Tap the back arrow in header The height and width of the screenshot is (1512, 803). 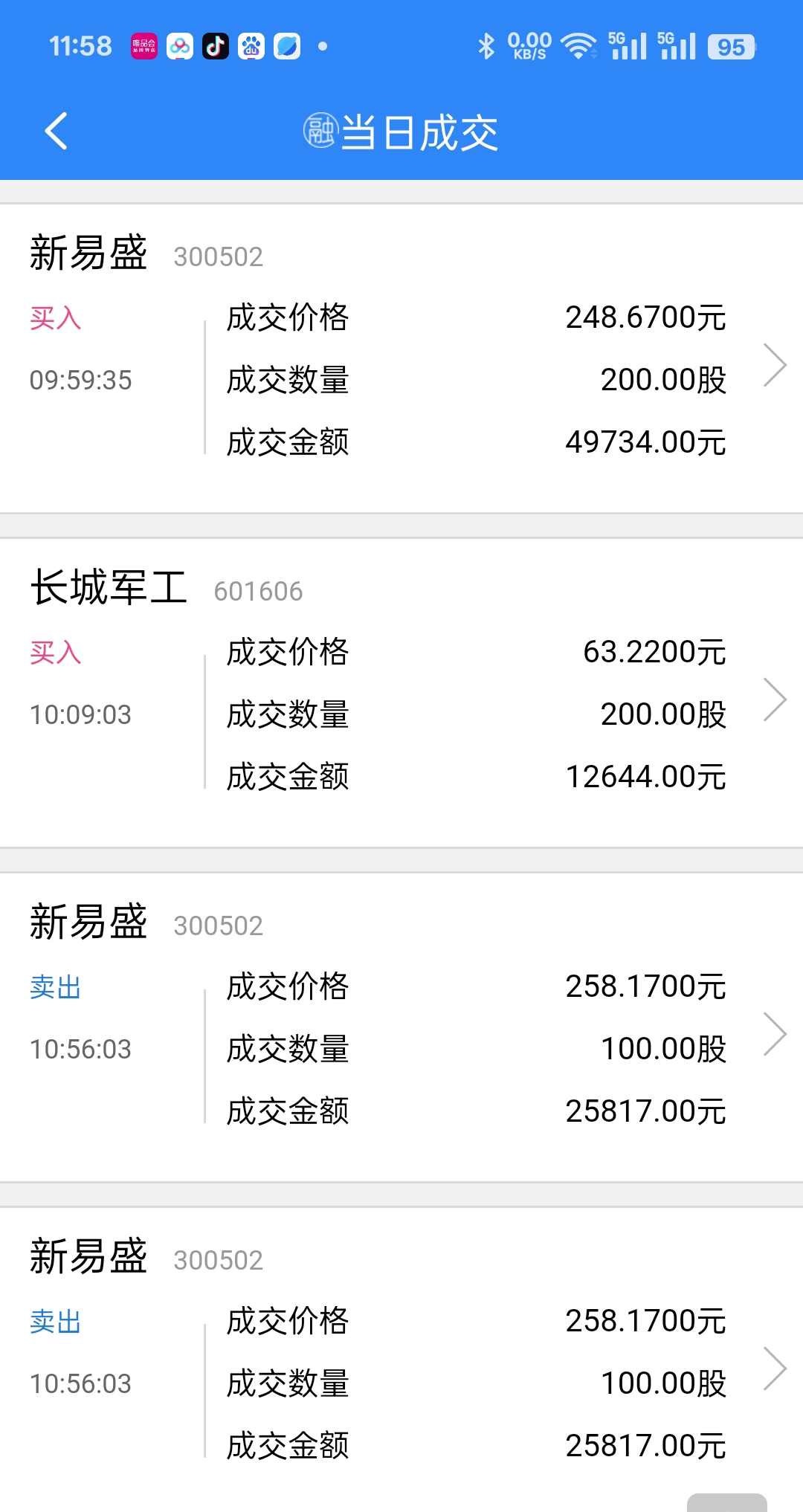click(x=57, y=132)
